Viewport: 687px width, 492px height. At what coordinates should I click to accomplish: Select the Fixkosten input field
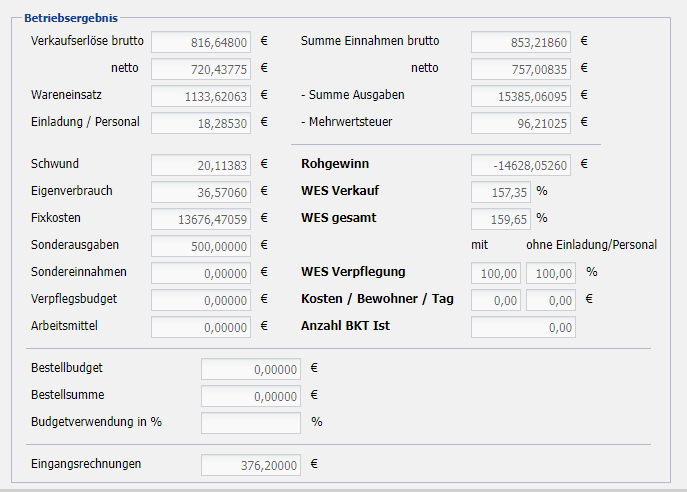pyautogui.click(x=200, y=218)
